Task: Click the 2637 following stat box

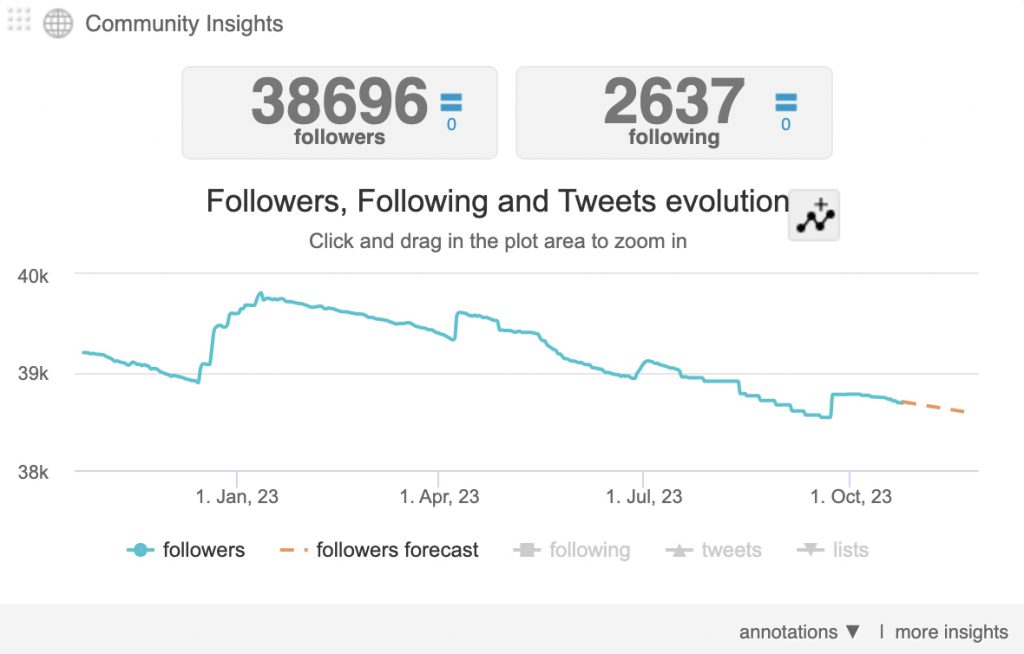Action: tap(673, 112)
